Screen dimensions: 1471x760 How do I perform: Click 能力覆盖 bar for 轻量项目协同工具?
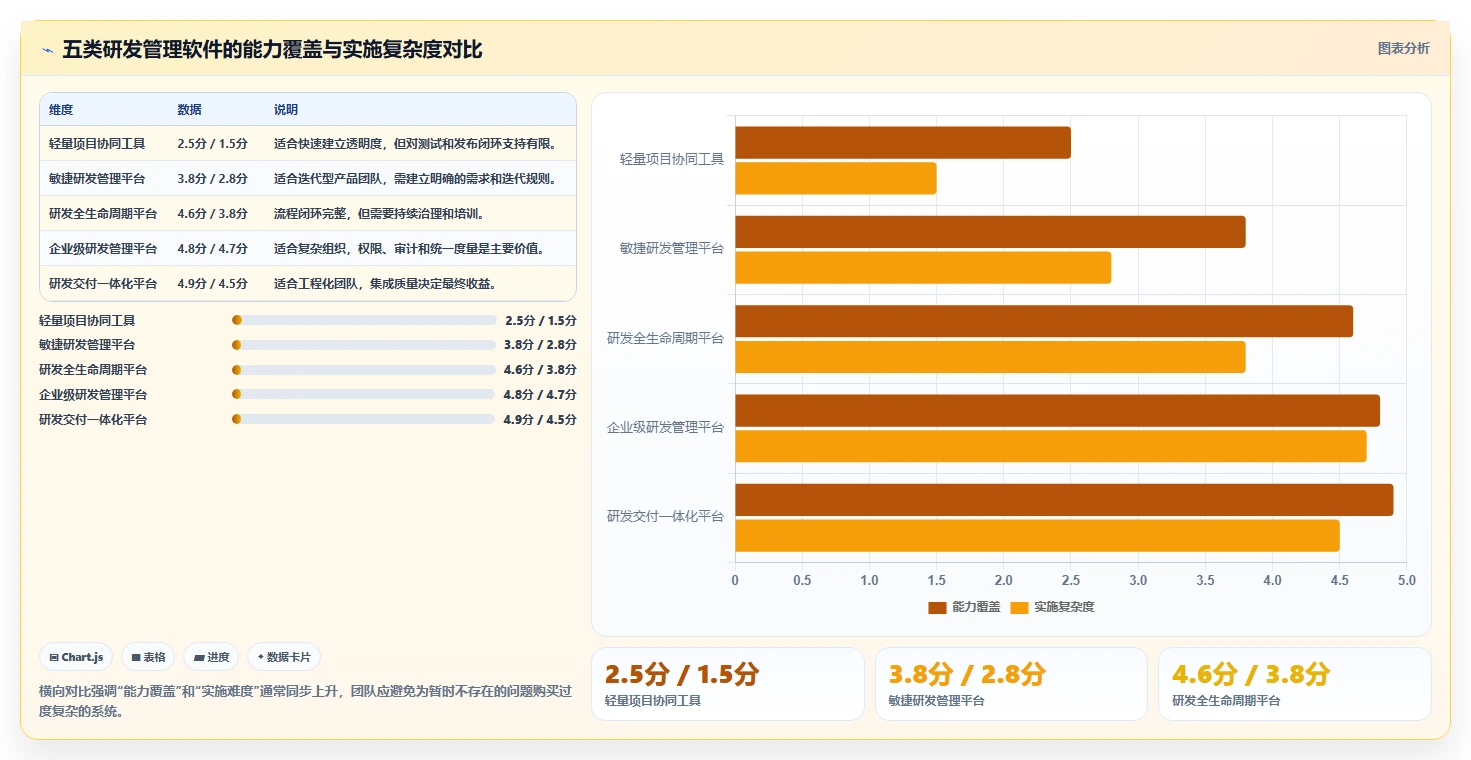click(903, 142)
